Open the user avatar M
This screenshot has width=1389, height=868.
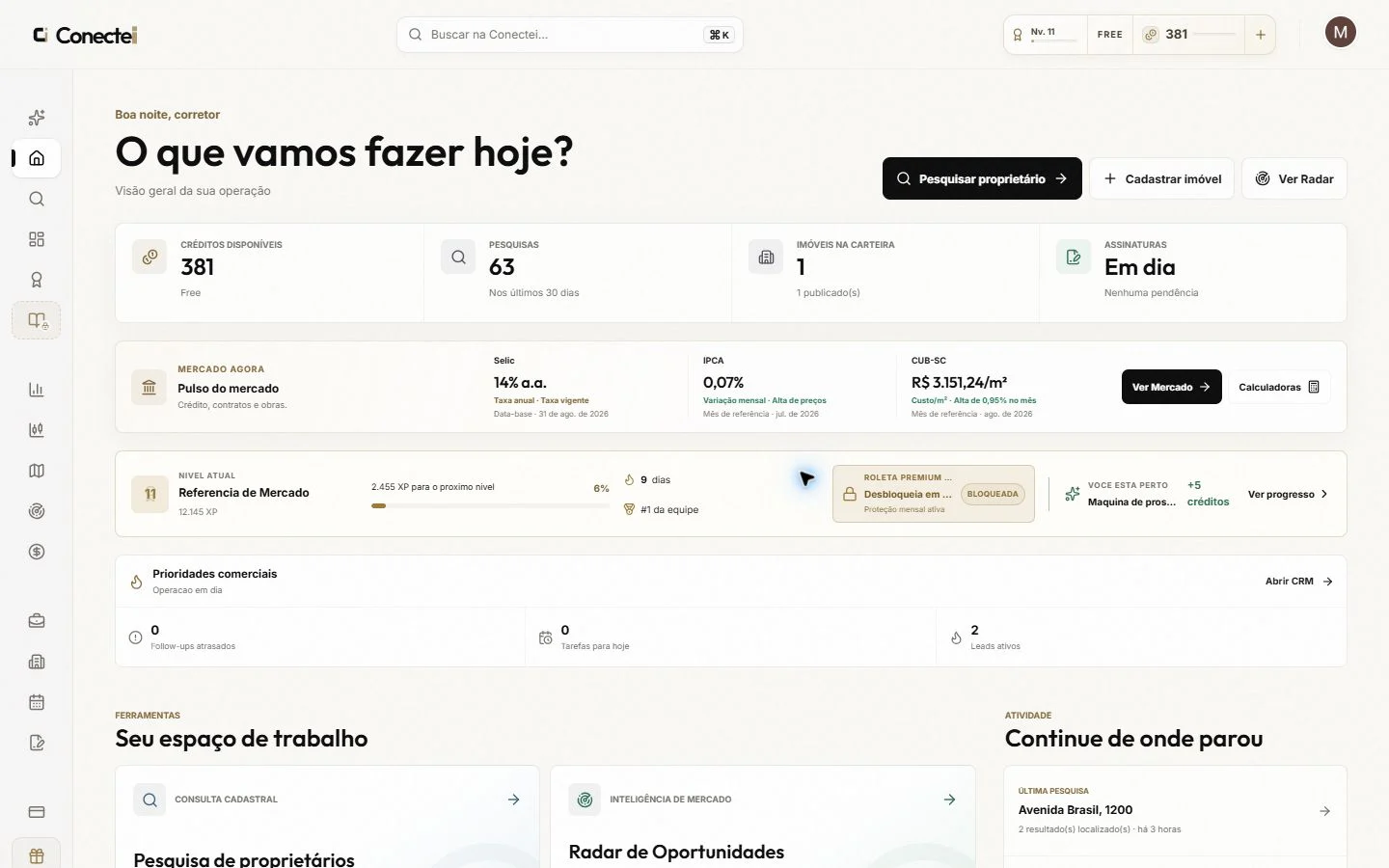1340,32
